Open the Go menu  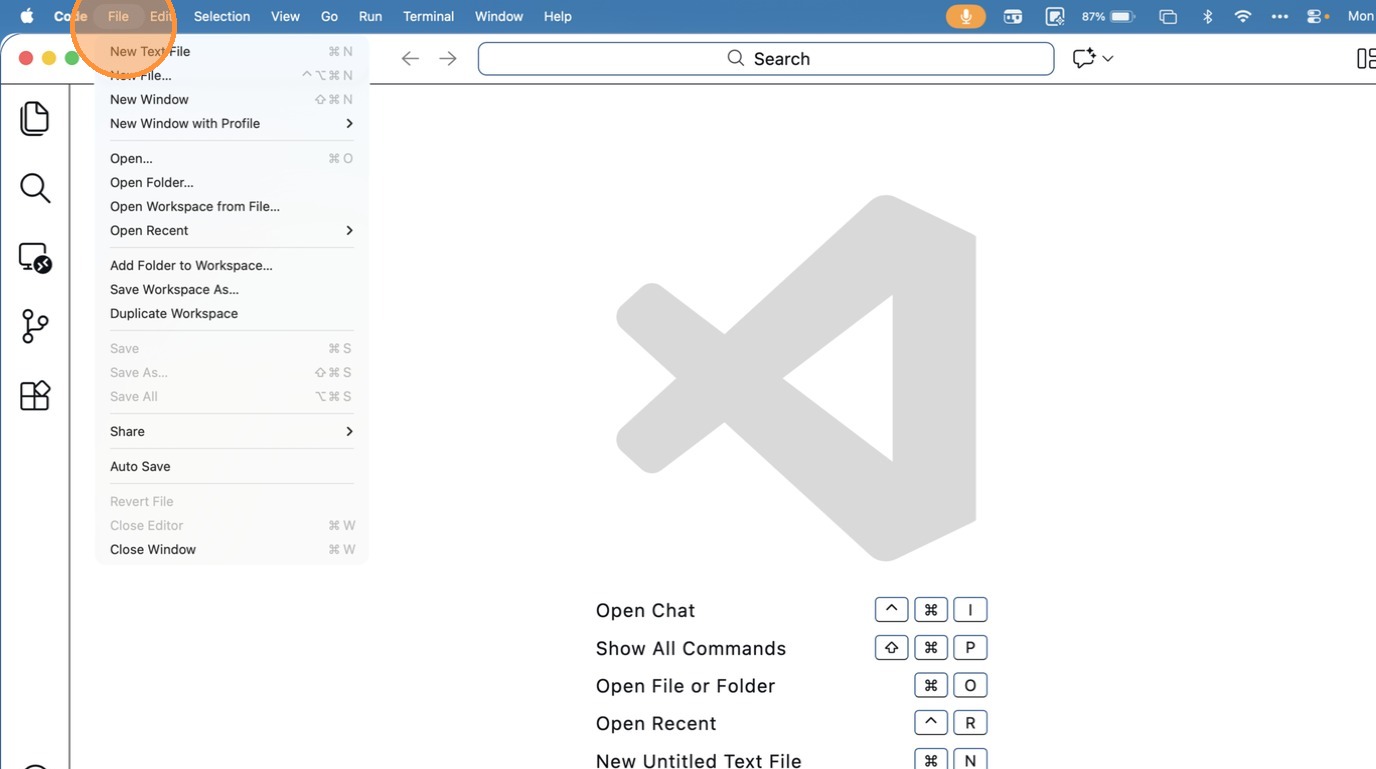(329, 16)
